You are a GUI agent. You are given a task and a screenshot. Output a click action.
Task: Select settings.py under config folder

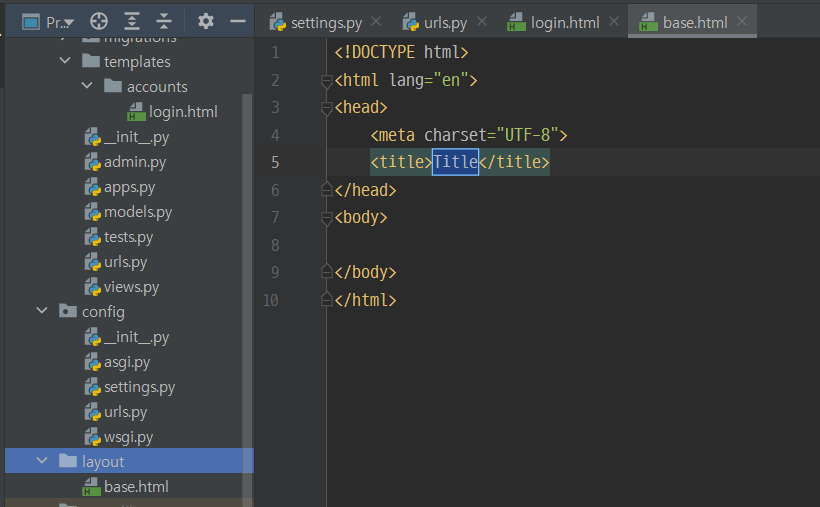click(x=139, y=387)
